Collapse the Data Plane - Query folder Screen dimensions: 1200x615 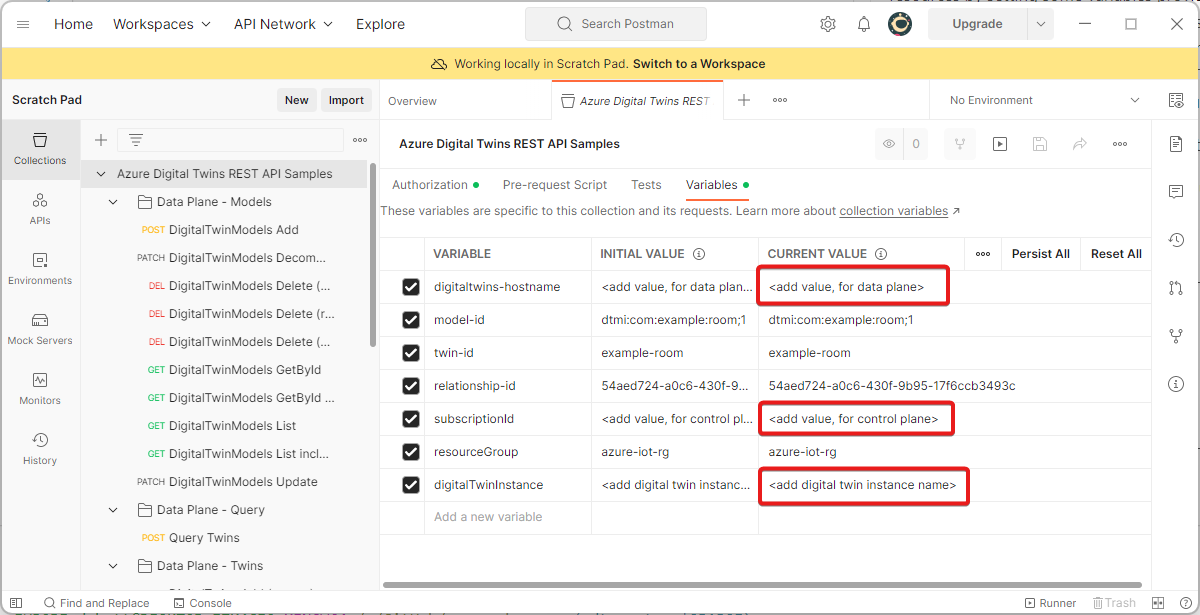113,510
